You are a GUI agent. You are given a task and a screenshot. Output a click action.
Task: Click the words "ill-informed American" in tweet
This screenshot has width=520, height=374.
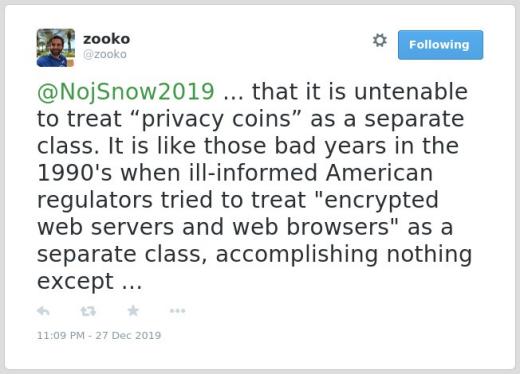(x=311, y=173)
